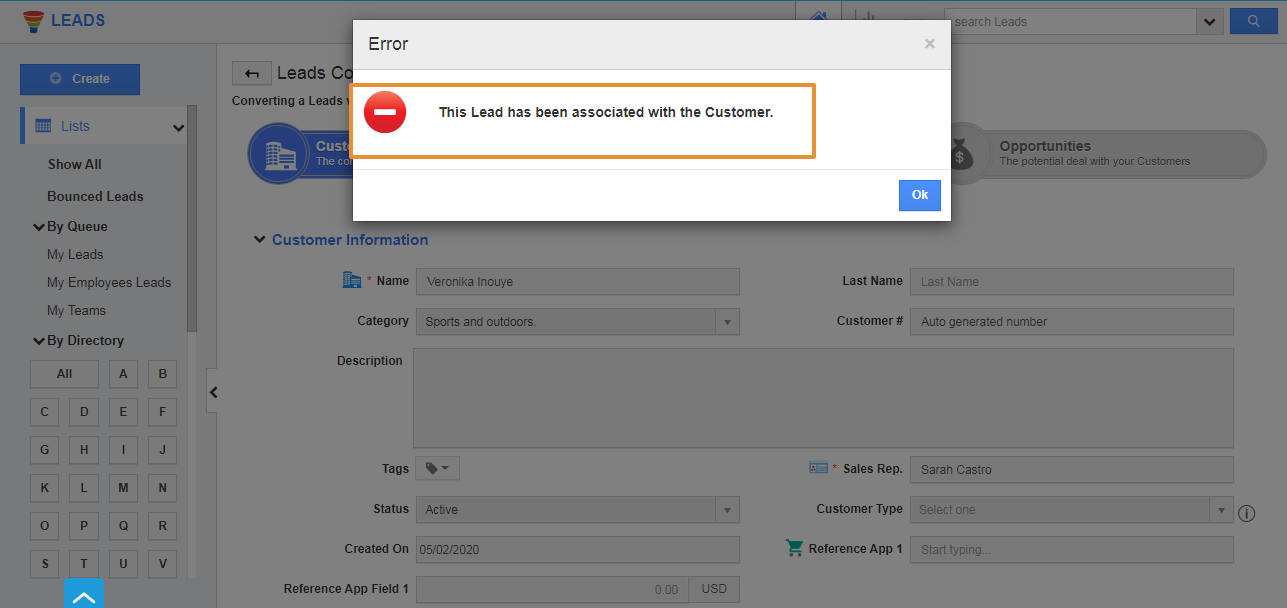1287x608 pixels.
Task: Collapse the Customer Information section
Action: pos(260,240)
